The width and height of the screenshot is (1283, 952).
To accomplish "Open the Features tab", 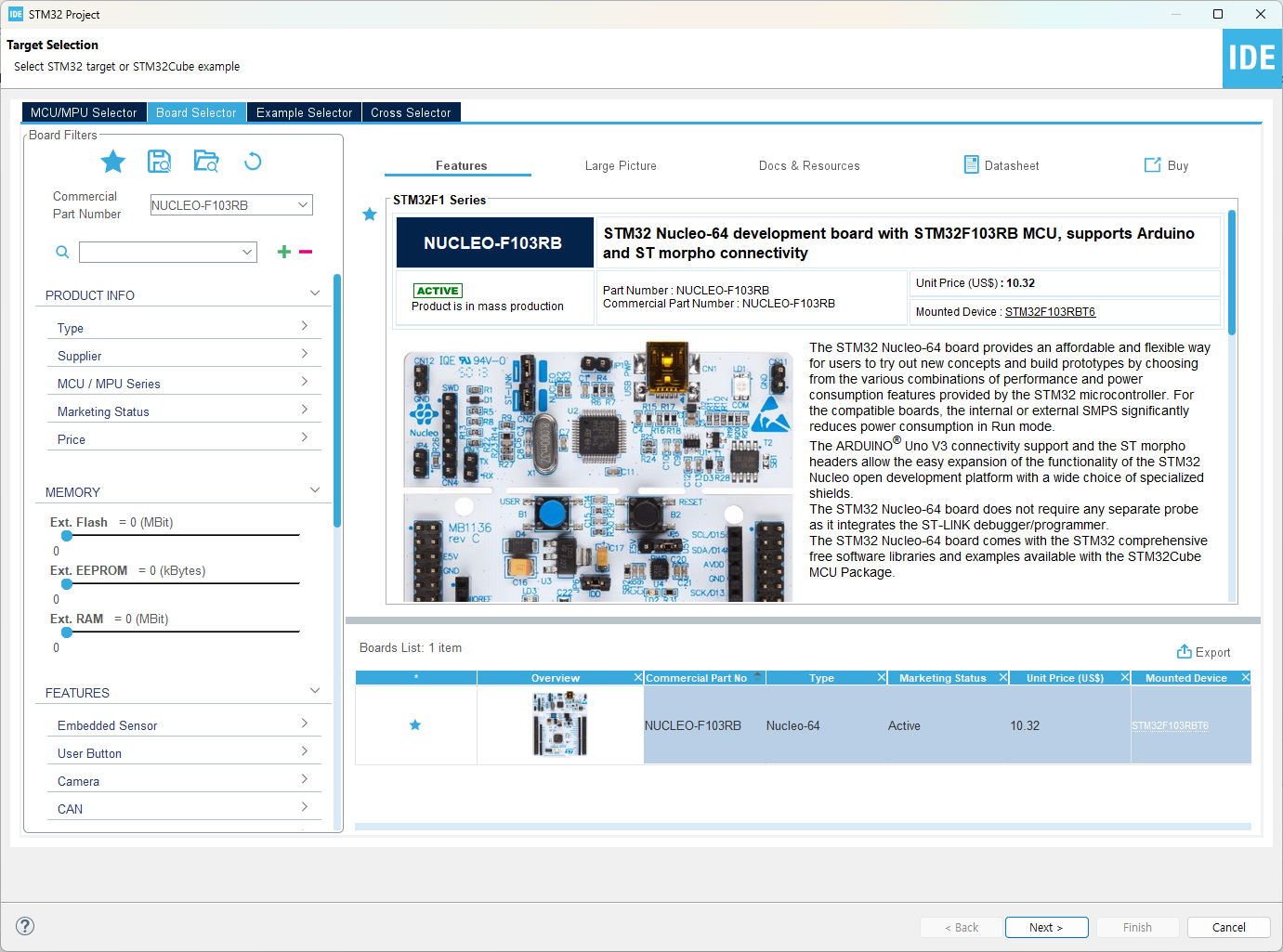I will [x=461, y=165].
